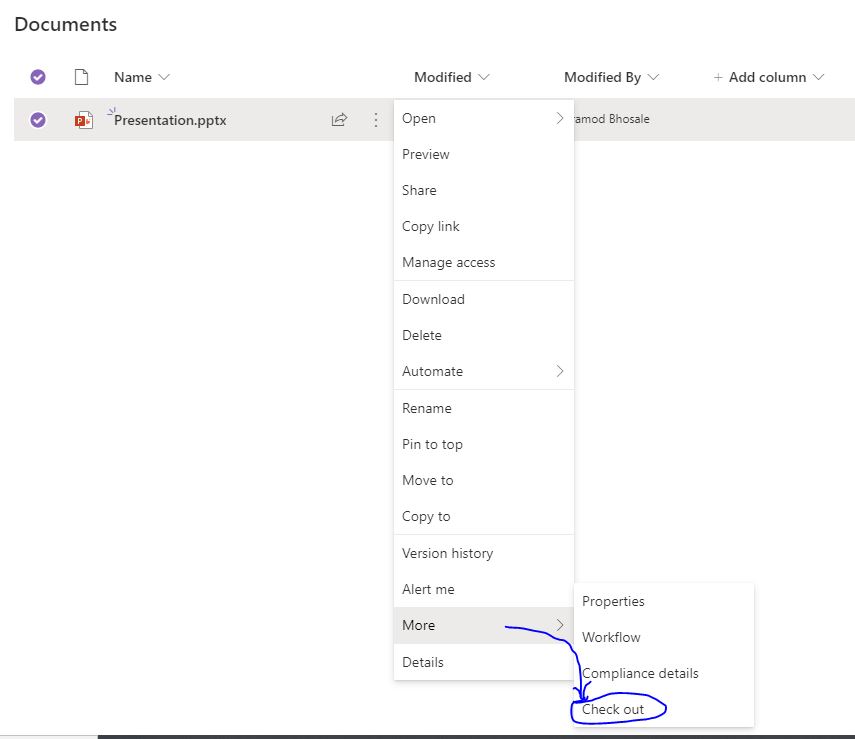Click Version history in the context menu
This screenshot has height=739, width=855.
(x=447, y=553)
